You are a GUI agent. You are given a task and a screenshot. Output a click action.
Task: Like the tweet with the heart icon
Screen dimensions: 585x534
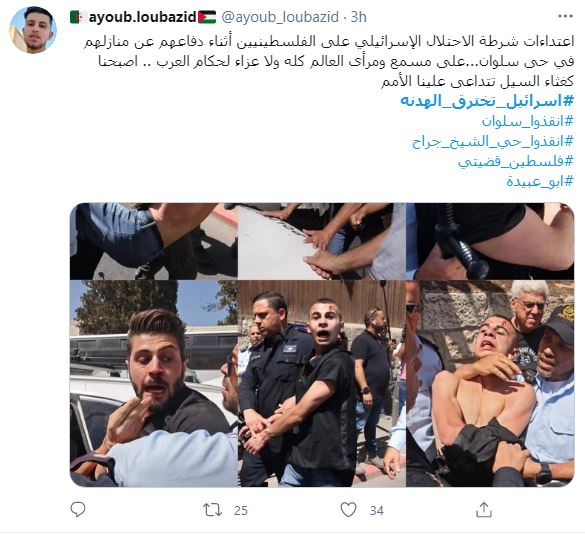point(348,509)
